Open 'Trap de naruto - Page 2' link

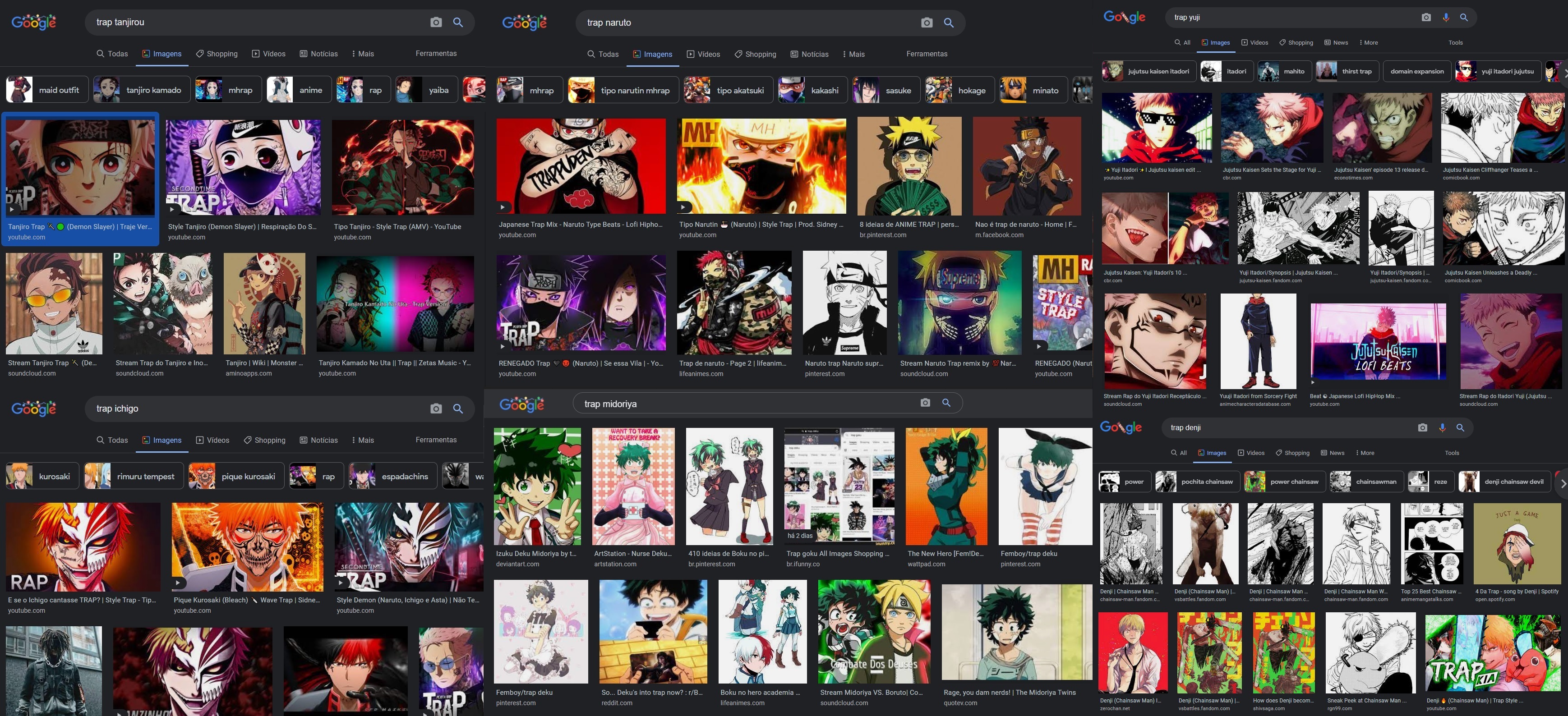pyautogui.click(x=733, y=363)
